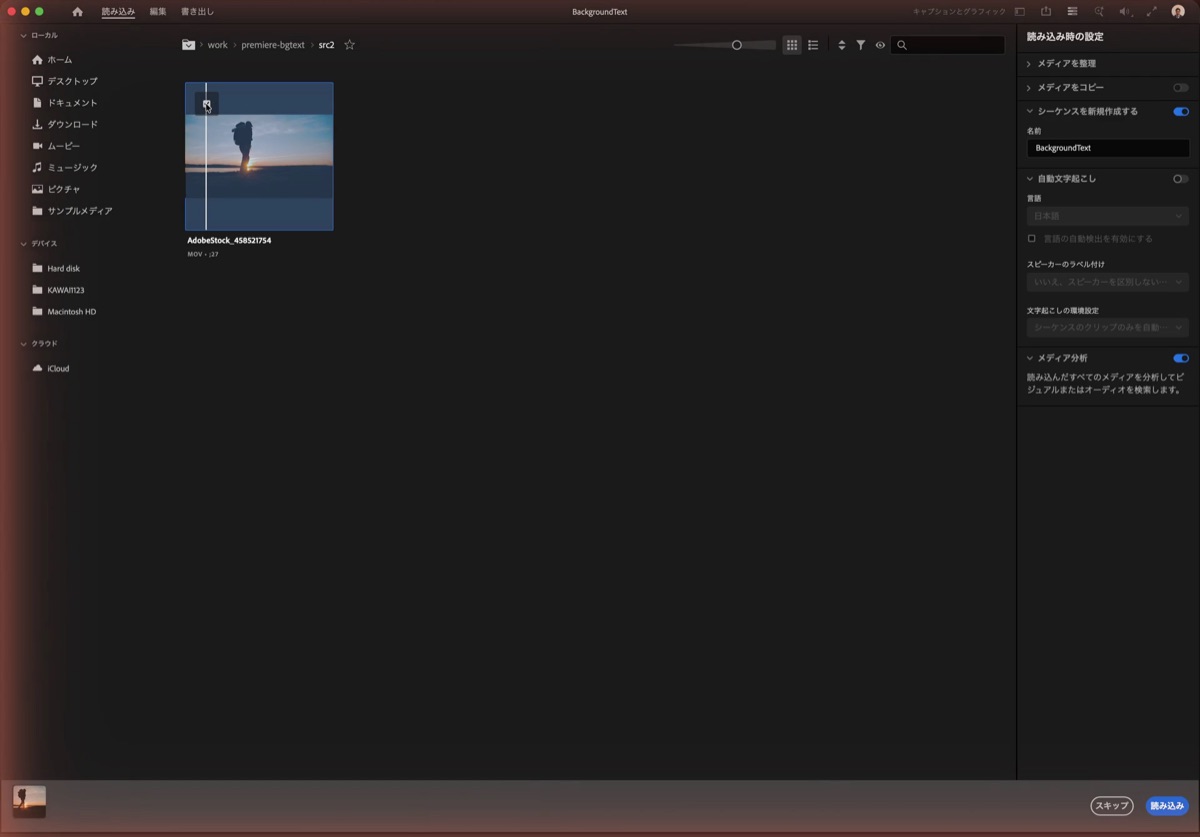
Task: Open the キャプションとグラフィック workspace menu
Action: (x=959, y=12)
